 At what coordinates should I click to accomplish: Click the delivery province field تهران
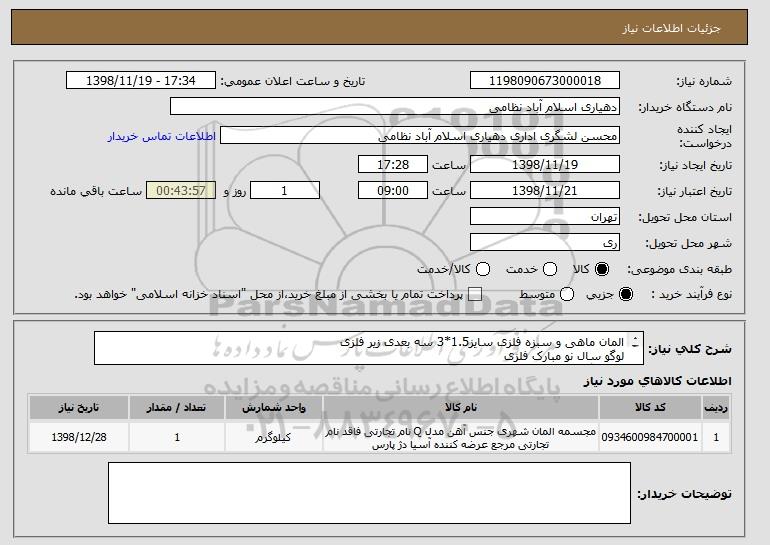[545, 217]
